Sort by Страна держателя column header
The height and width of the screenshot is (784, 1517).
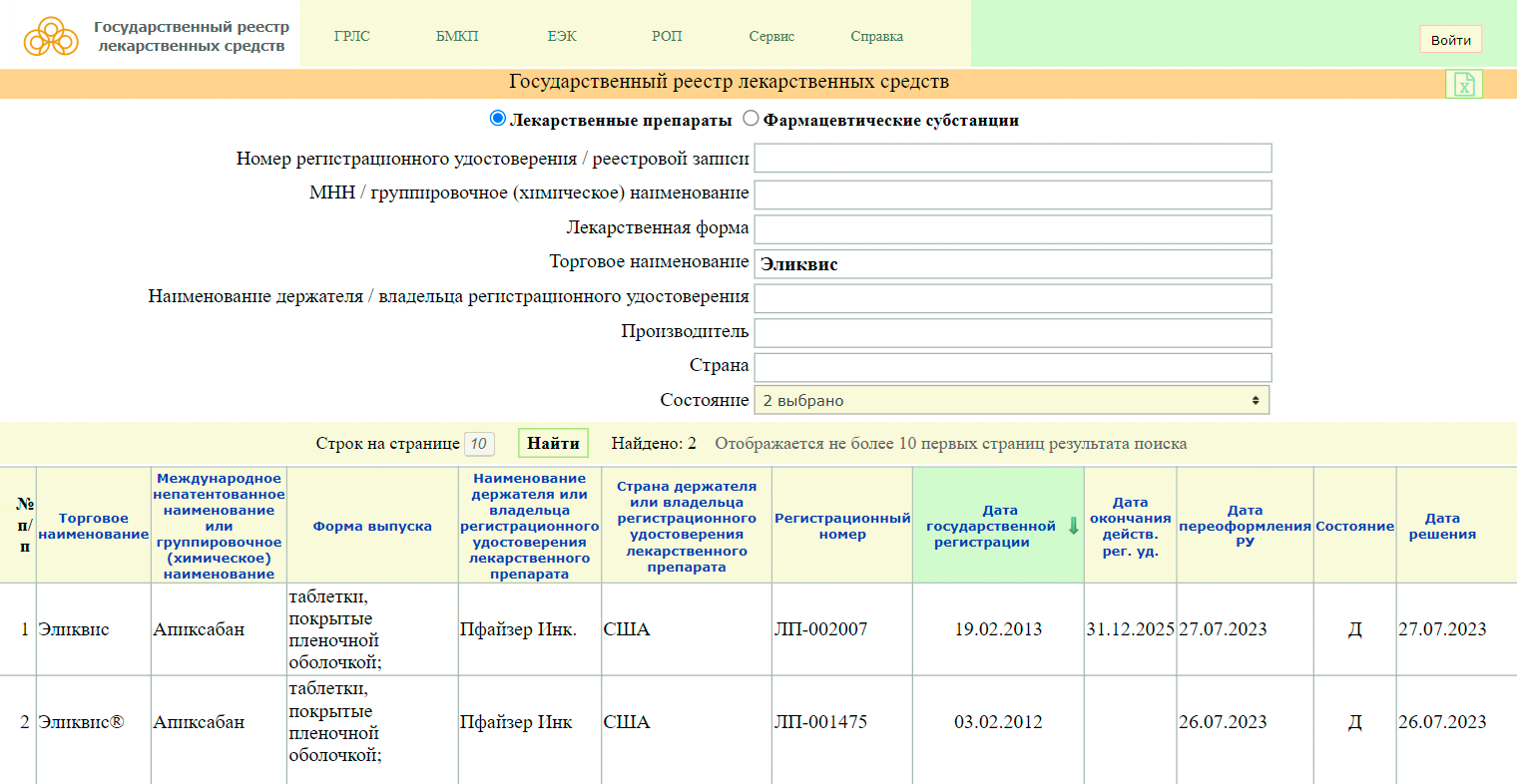tap(687, 526)
